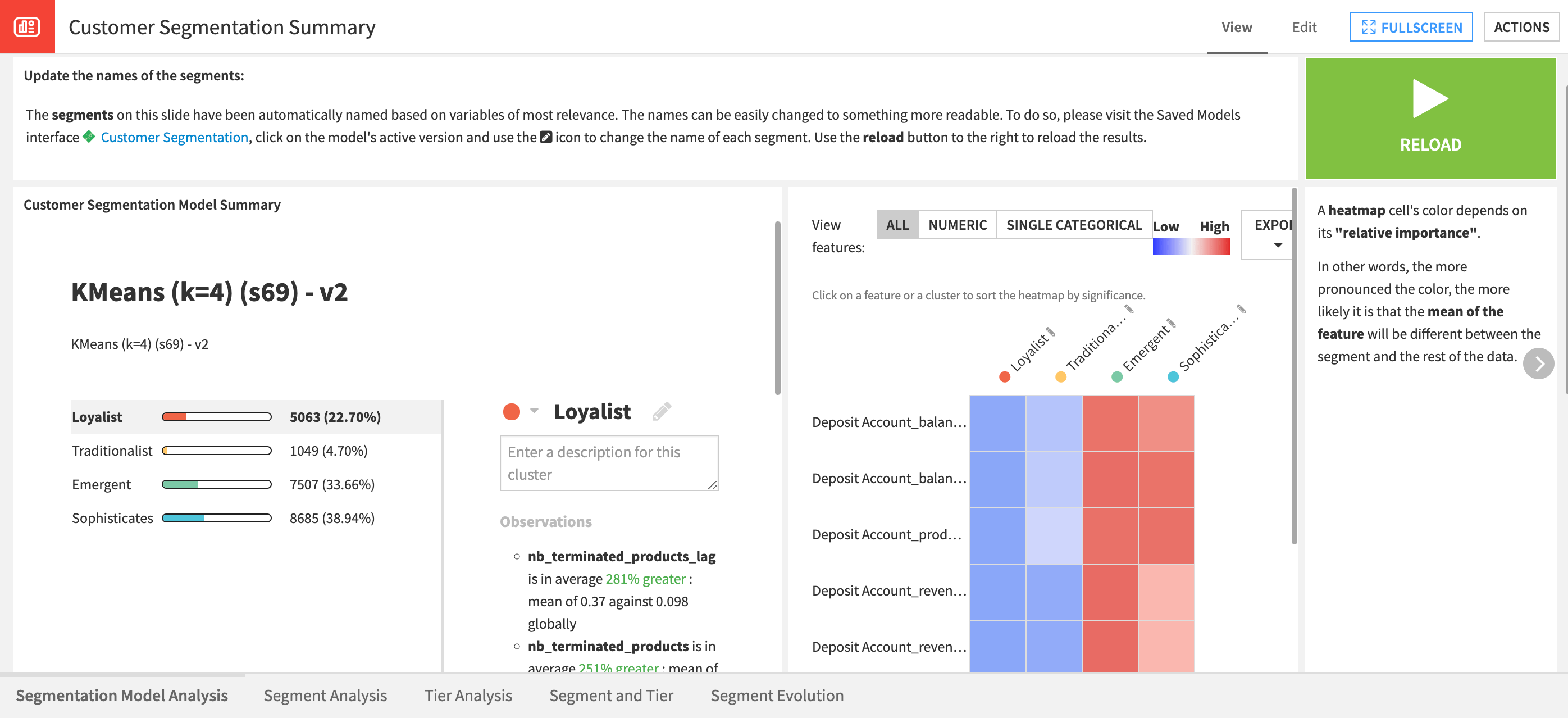Click the pencil icon beside Sophistica column label

click(1241, 310)
